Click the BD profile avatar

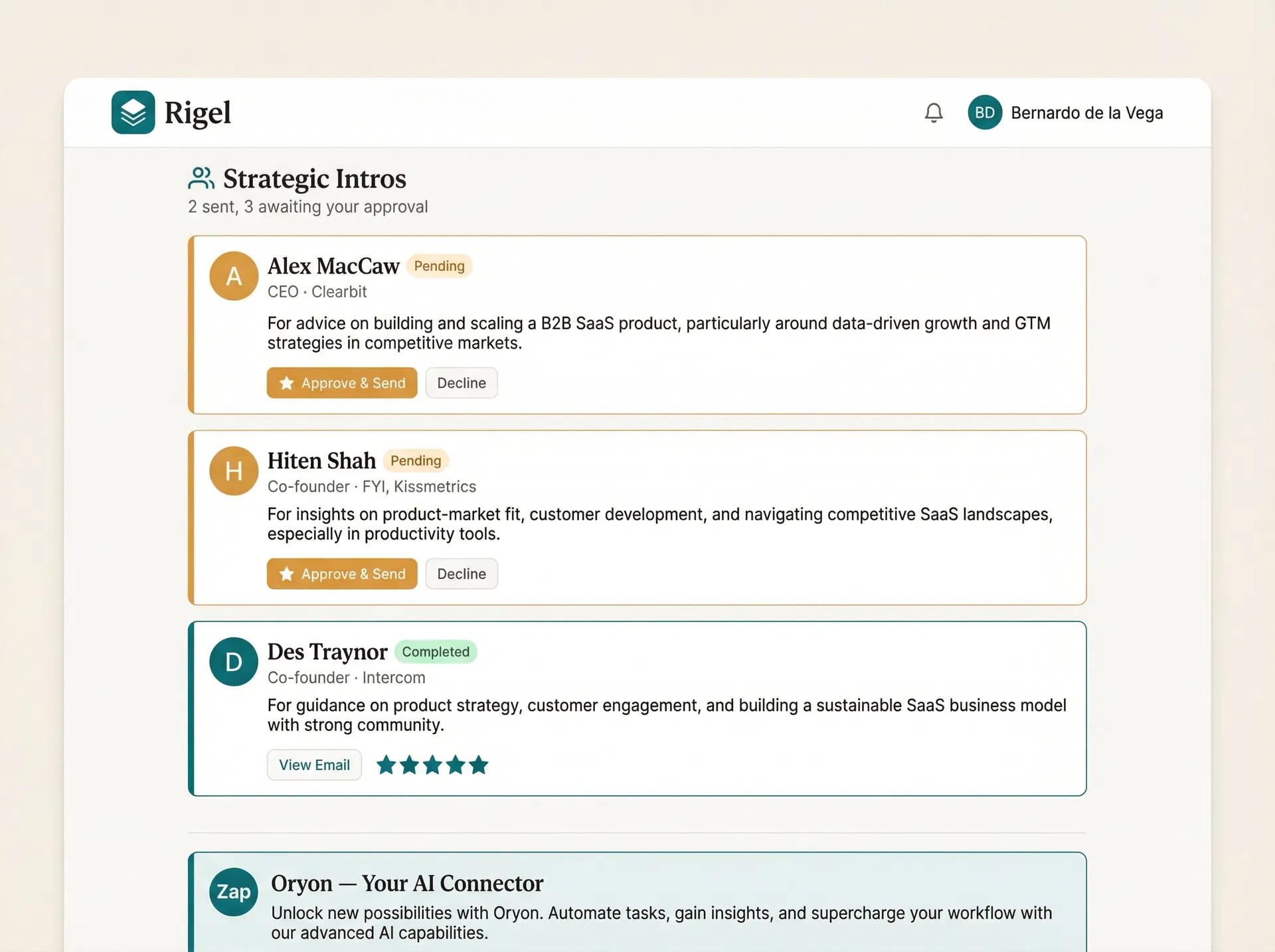pyautogui.click(x=984, y=112)
